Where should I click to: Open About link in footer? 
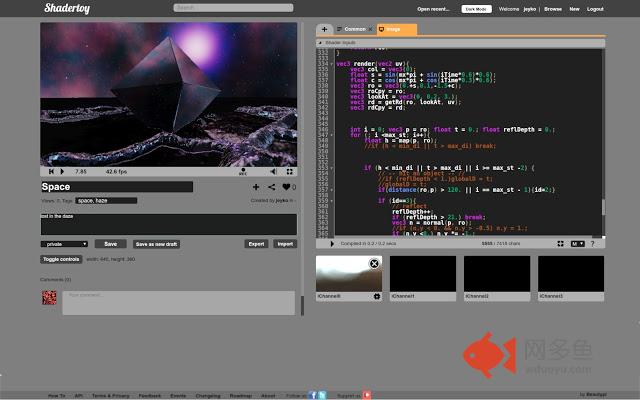tap(268, 396)
